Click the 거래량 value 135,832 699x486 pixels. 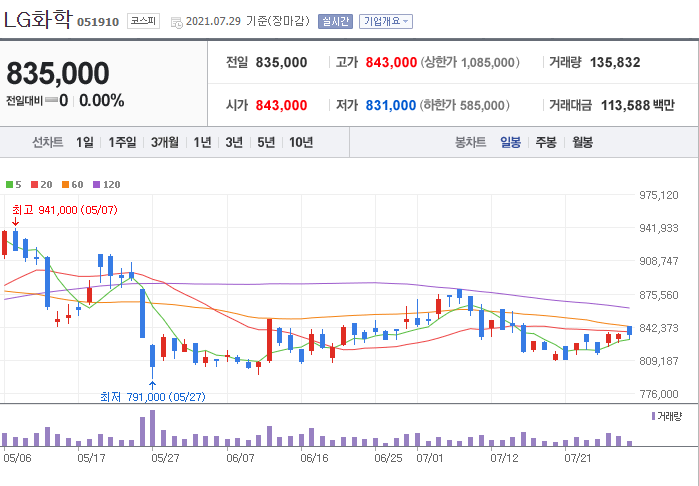[x=615, y=62]
